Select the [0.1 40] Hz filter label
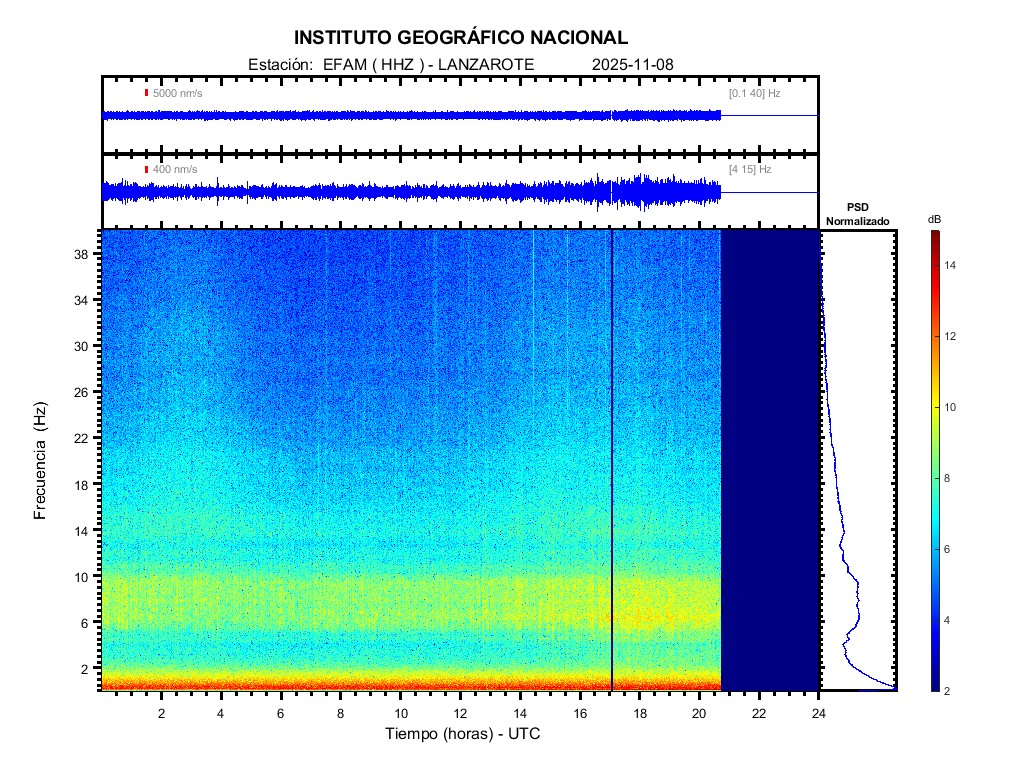The height and width of the screenshot is (768, 1024). click(x=754, y=93)
